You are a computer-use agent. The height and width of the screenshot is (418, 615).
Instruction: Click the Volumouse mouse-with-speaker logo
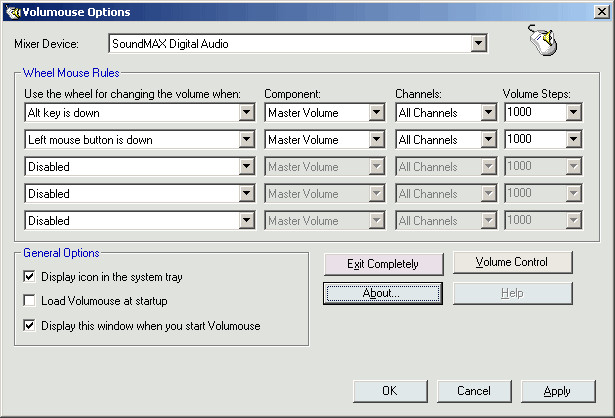coord(543,40)
